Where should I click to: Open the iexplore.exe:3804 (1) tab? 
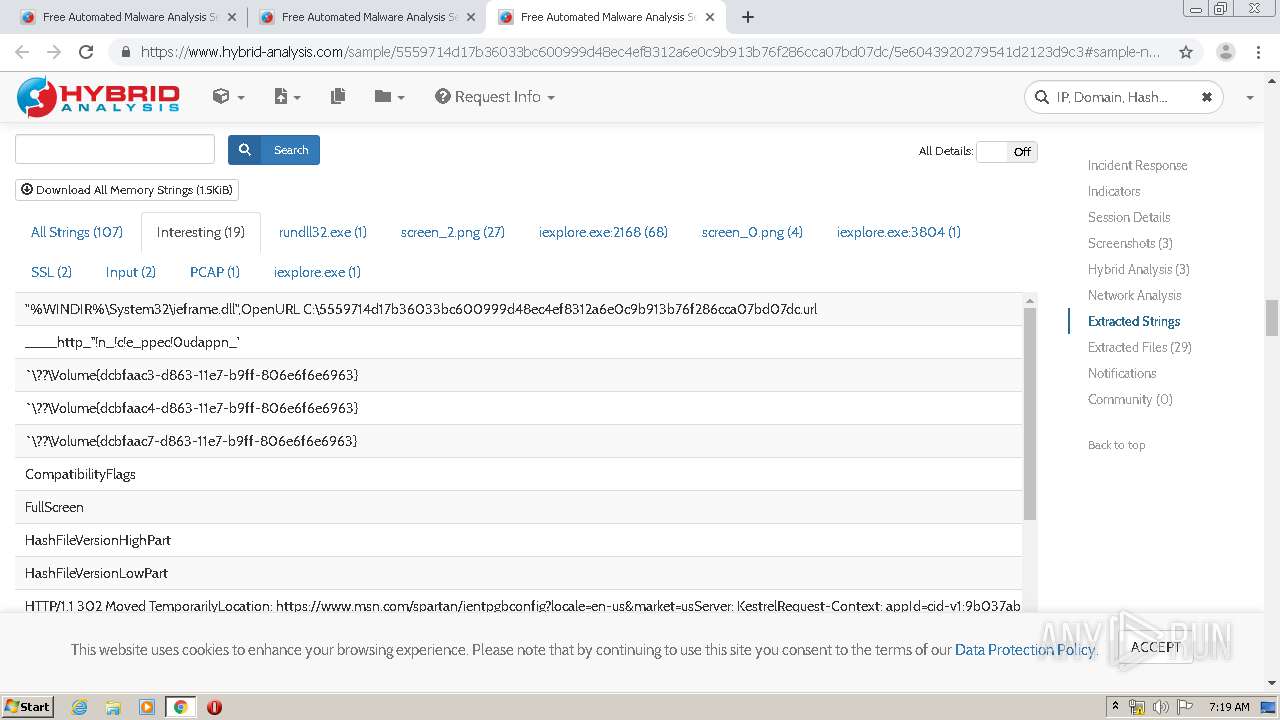coord(899,232)
